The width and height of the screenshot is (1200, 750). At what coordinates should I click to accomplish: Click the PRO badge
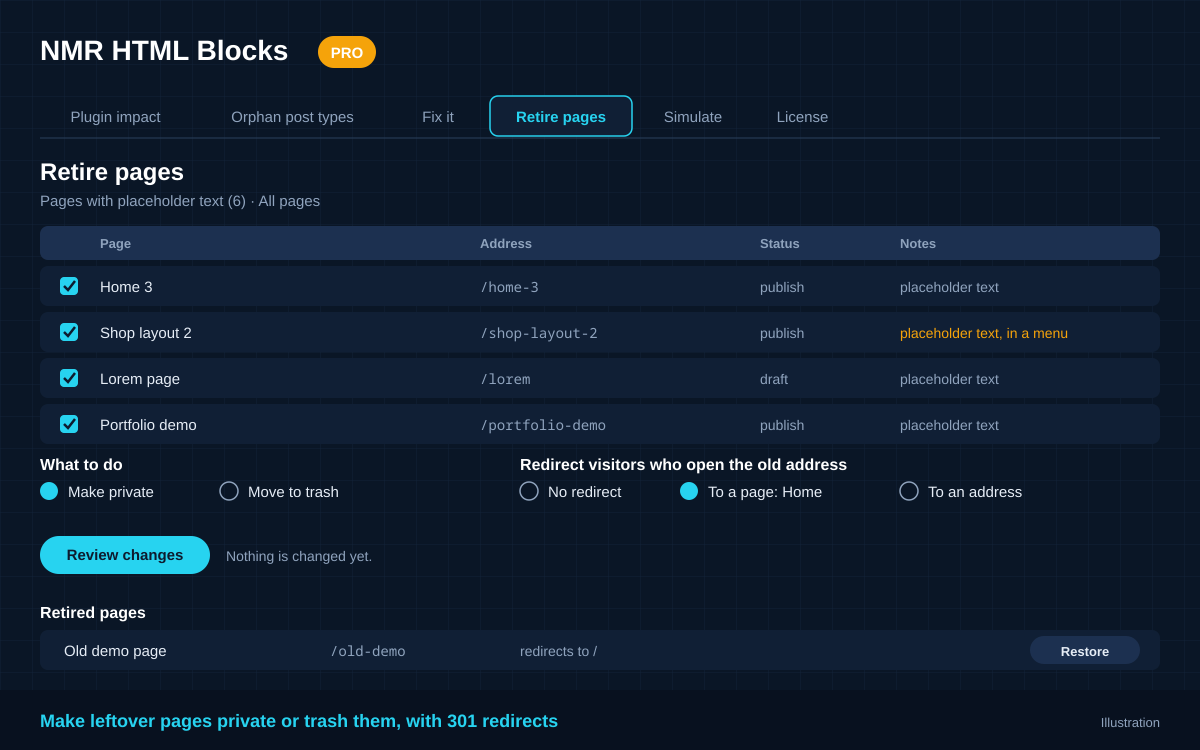click(x=347, y=52)
